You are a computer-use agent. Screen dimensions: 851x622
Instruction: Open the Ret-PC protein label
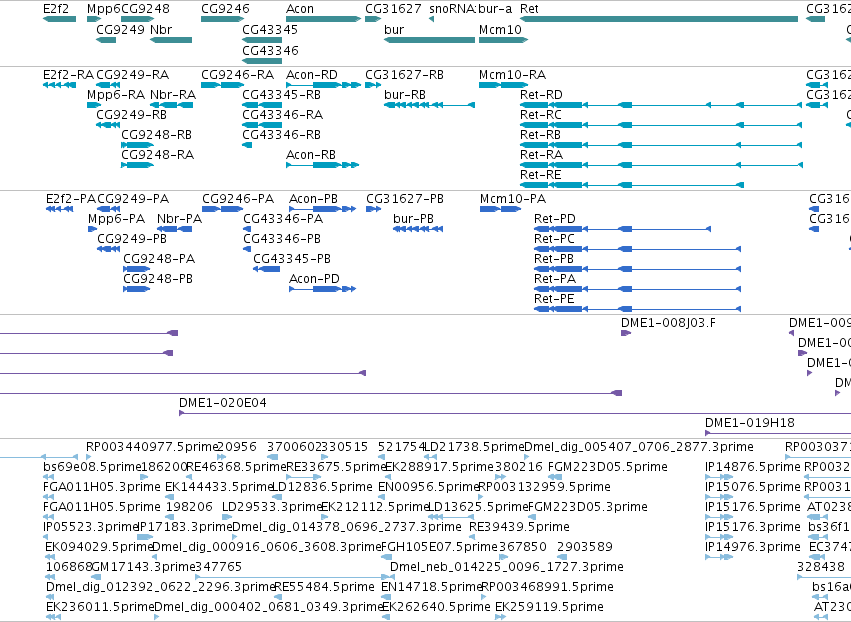[x=554, y=239]
